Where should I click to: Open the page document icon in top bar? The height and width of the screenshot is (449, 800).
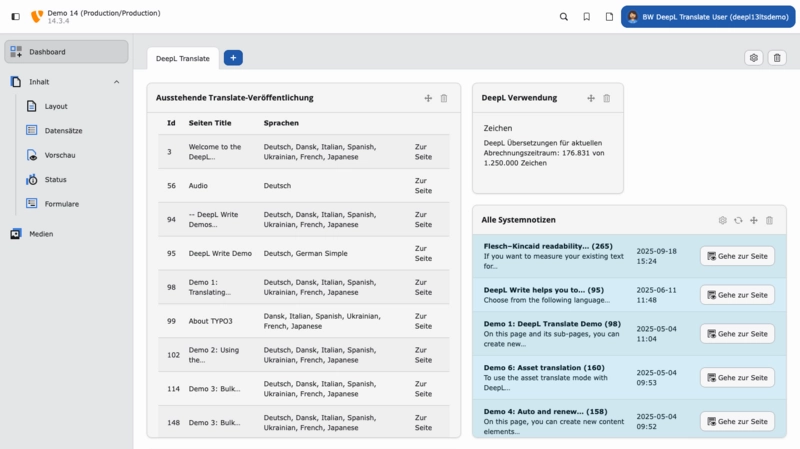[x=609, y=17]
